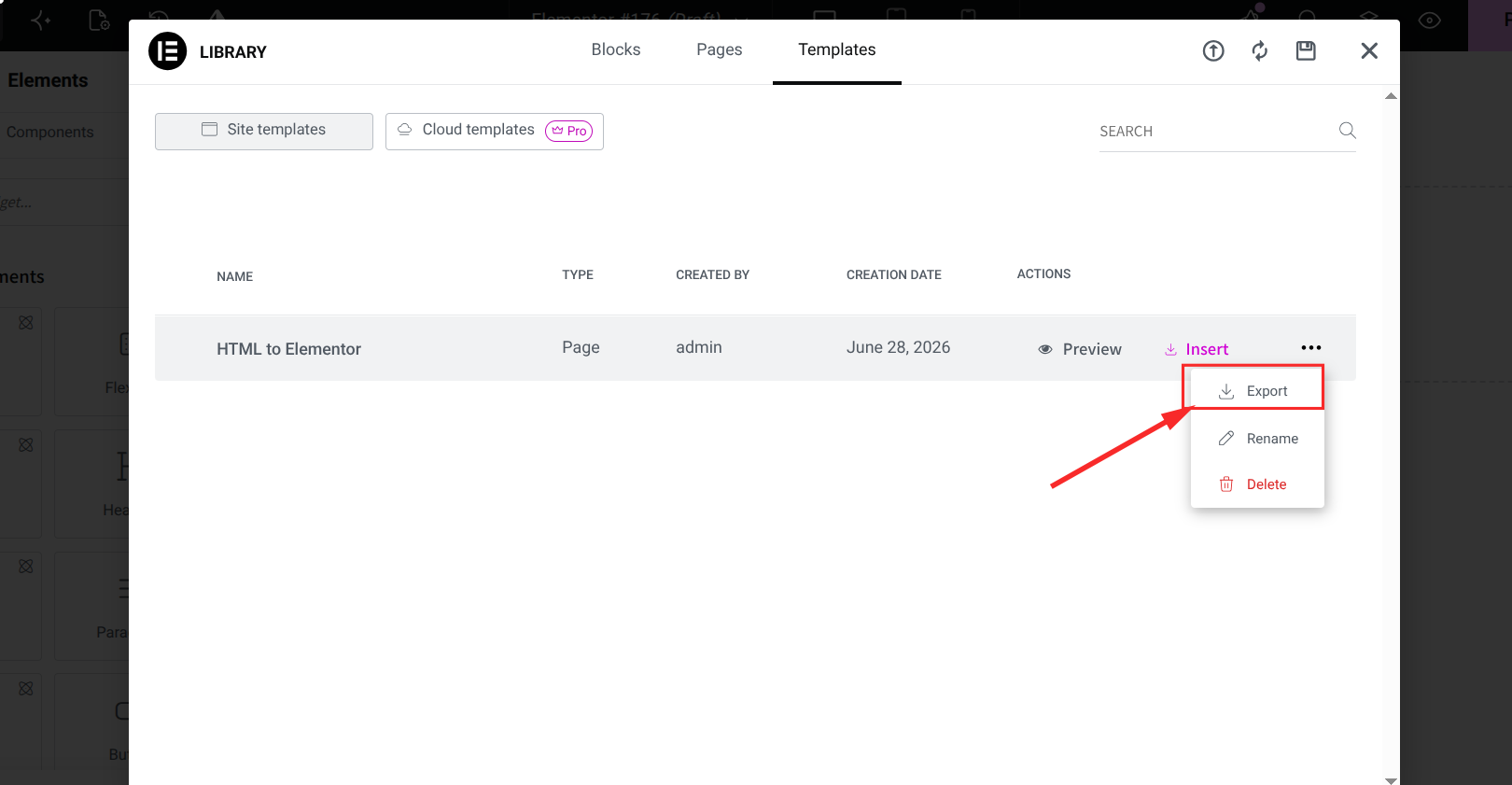Viewport: 1512px width, 785px height.
Task: Click the ACTIONS column header
Action: (x=1043, y=273)
